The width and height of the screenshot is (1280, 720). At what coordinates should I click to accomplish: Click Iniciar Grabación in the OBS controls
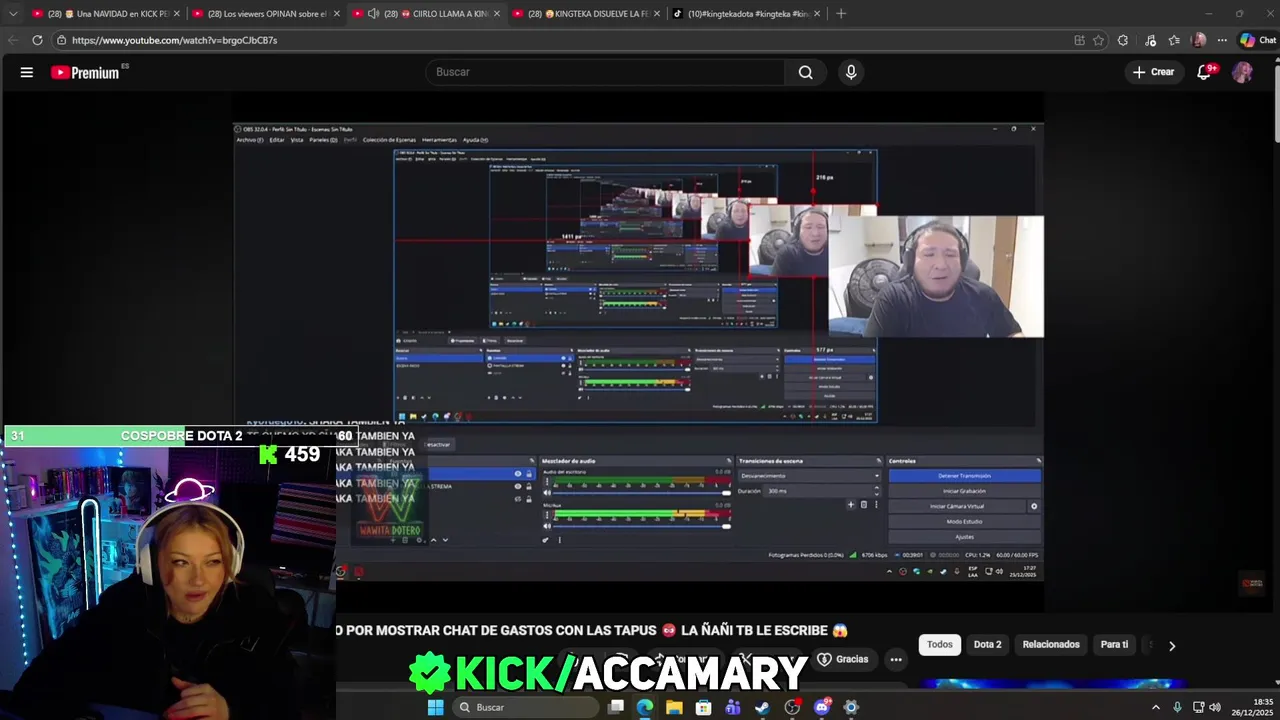[964, 491]
